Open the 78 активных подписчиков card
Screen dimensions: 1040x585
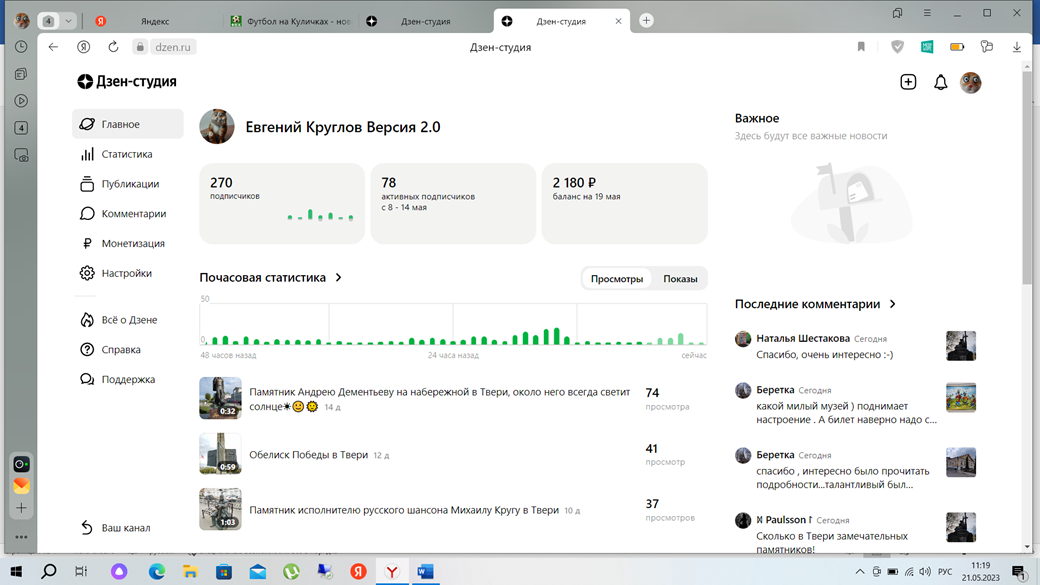pos(453,204)
